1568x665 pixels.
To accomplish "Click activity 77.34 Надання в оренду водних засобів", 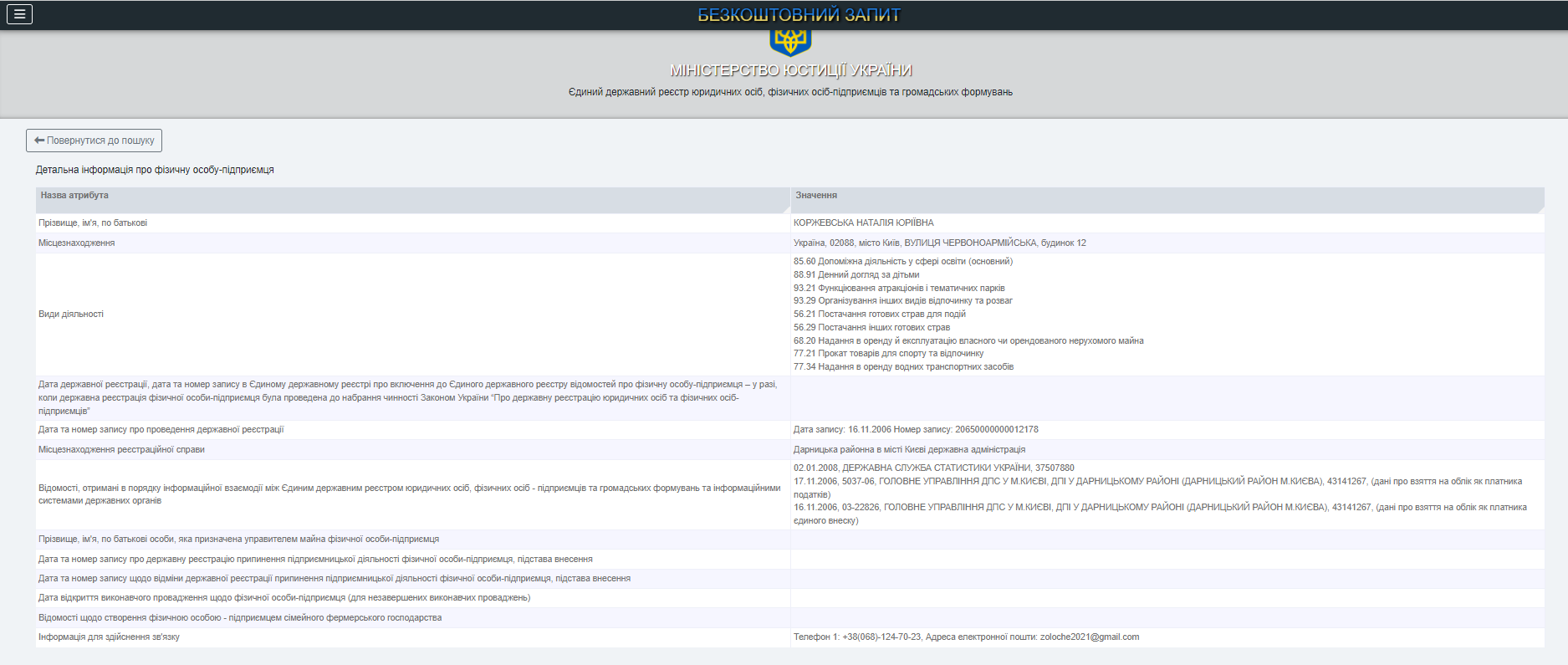I will click(903, 367).
